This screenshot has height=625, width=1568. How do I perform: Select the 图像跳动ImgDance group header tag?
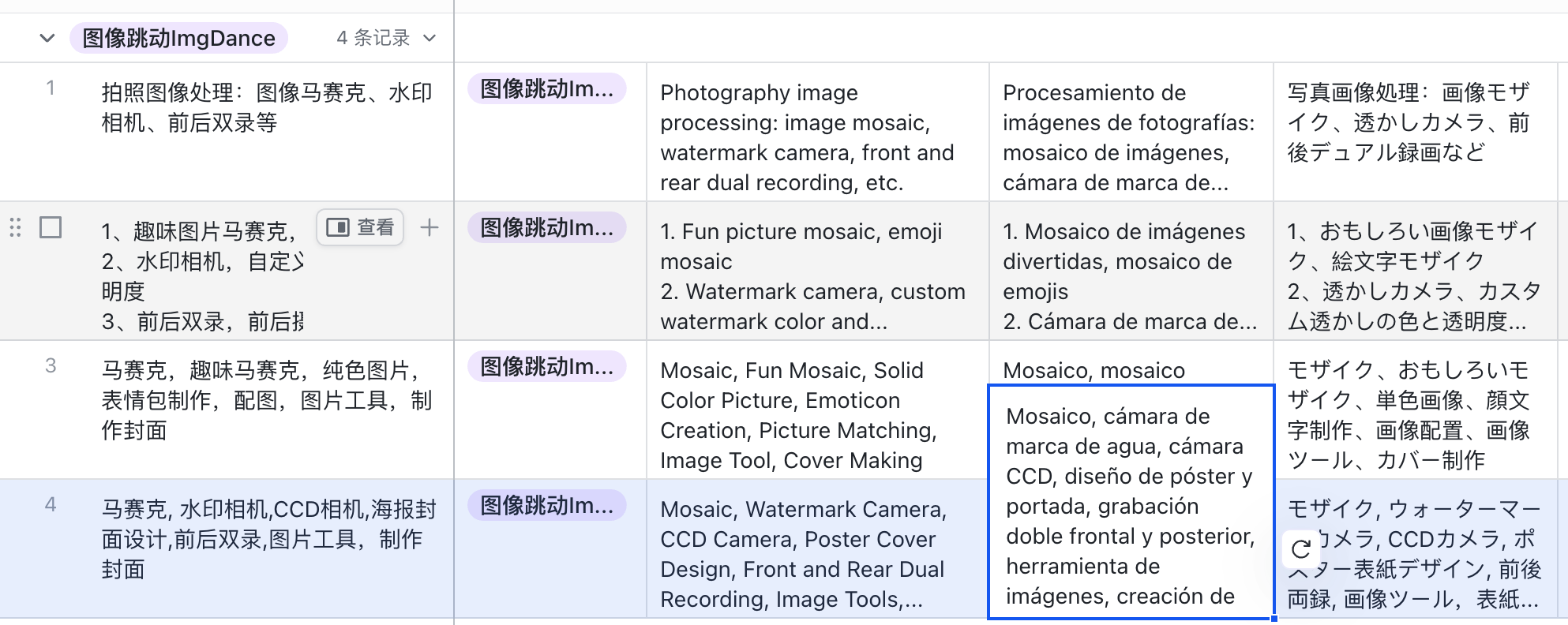pos(178,38)
